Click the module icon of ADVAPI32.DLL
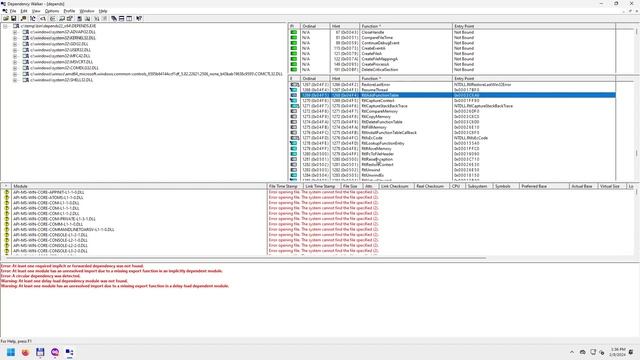640x360 pixels. click(26, 32)
